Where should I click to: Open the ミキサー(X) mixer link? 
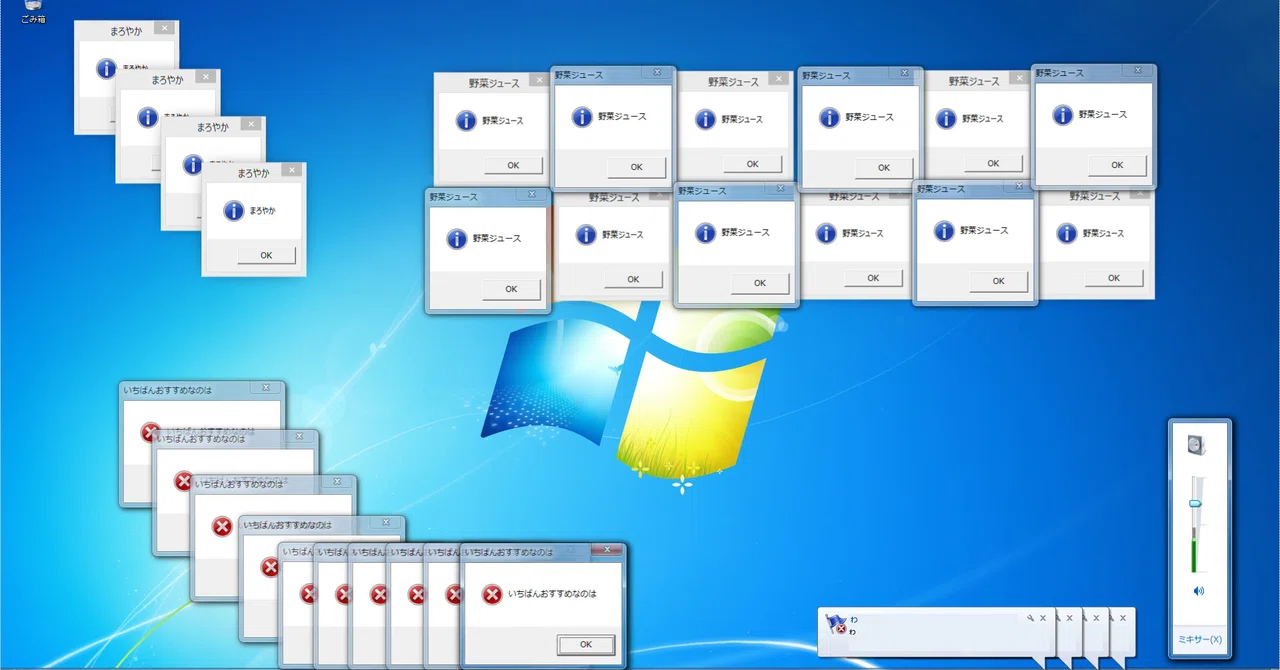(1199, 640)
